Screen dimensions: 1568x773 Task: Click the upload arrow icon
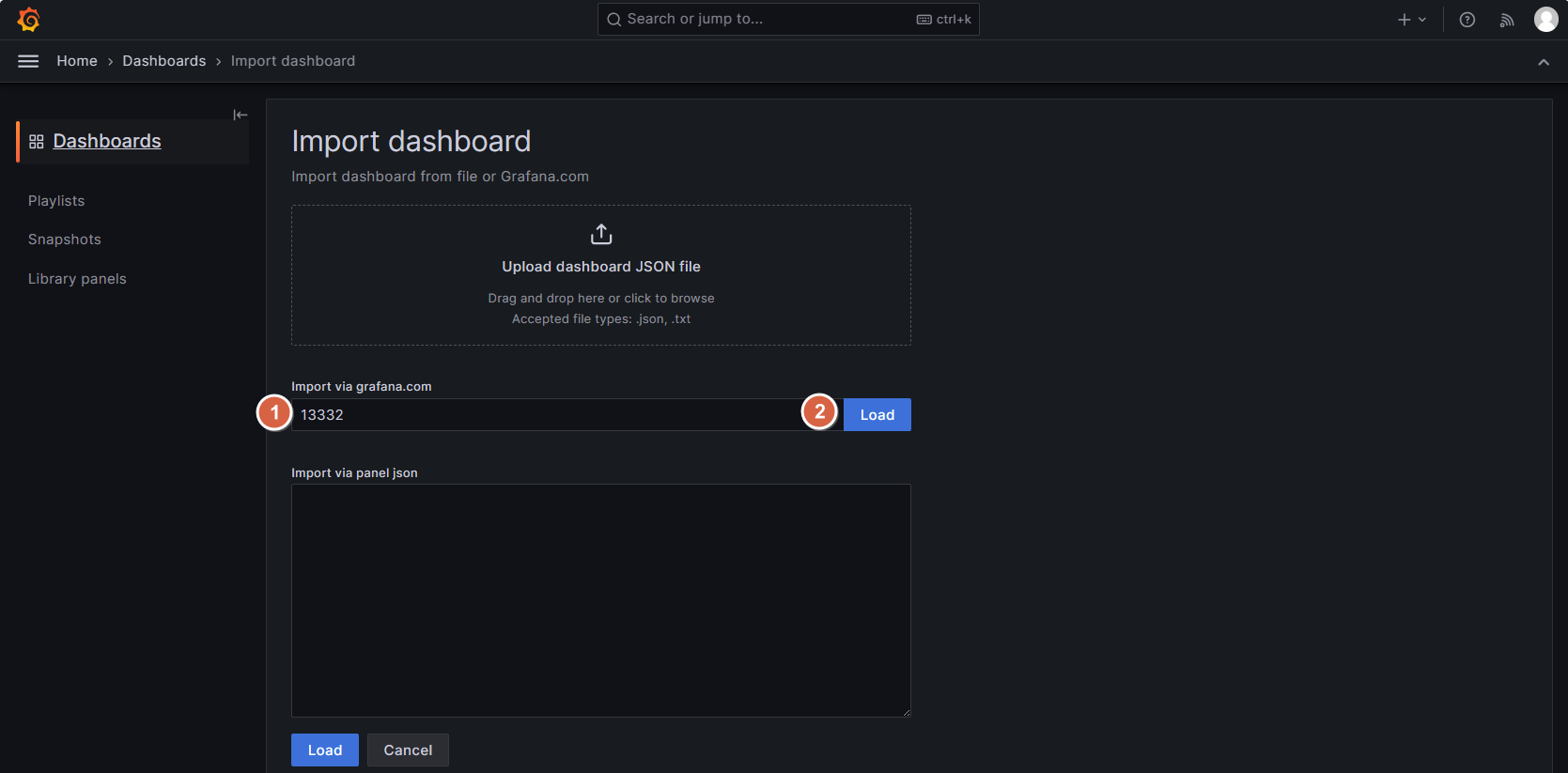[601, 234]
